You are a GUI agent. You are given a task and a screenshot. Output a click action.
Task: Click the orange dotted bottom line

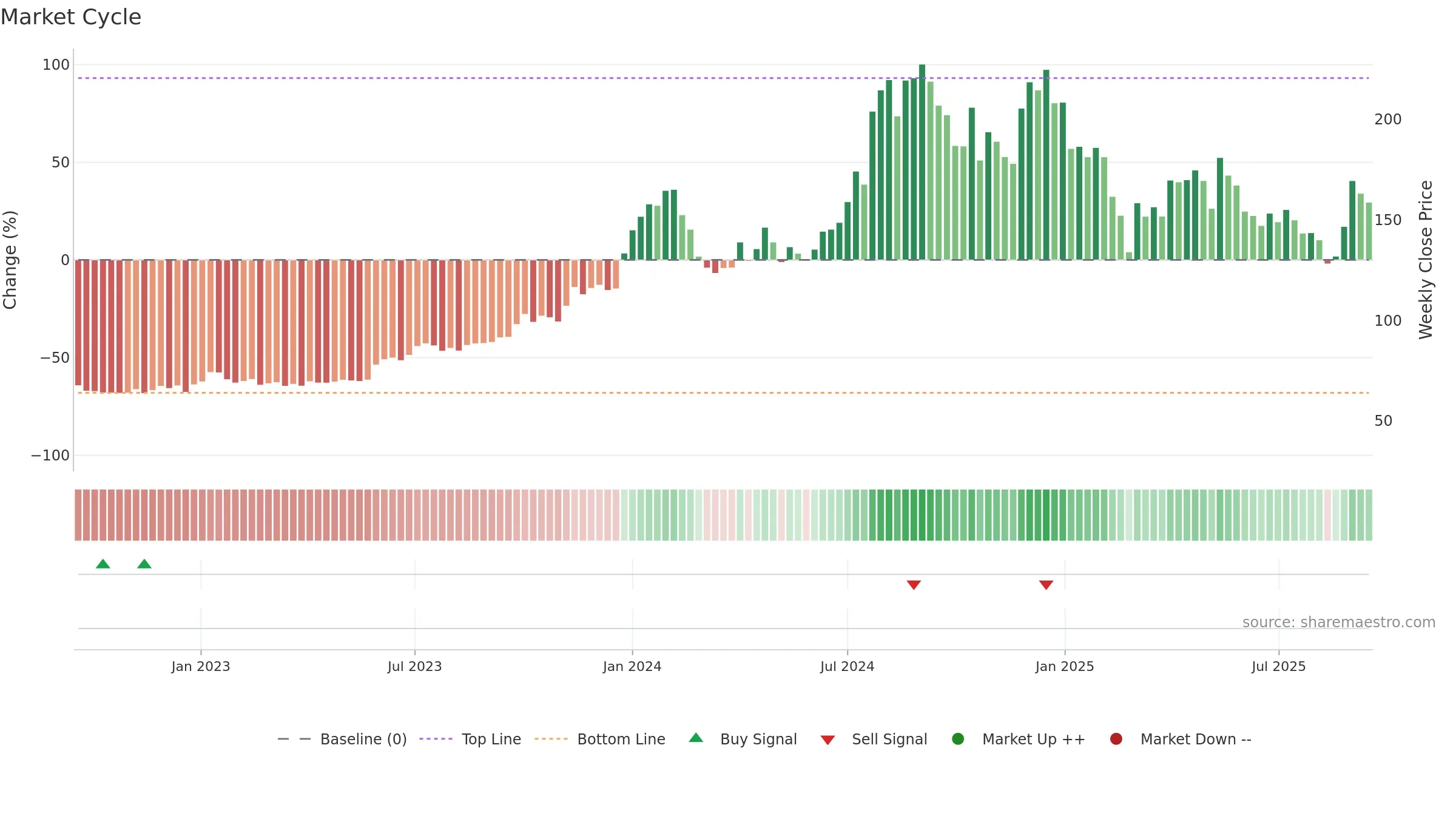click(723, 393)
